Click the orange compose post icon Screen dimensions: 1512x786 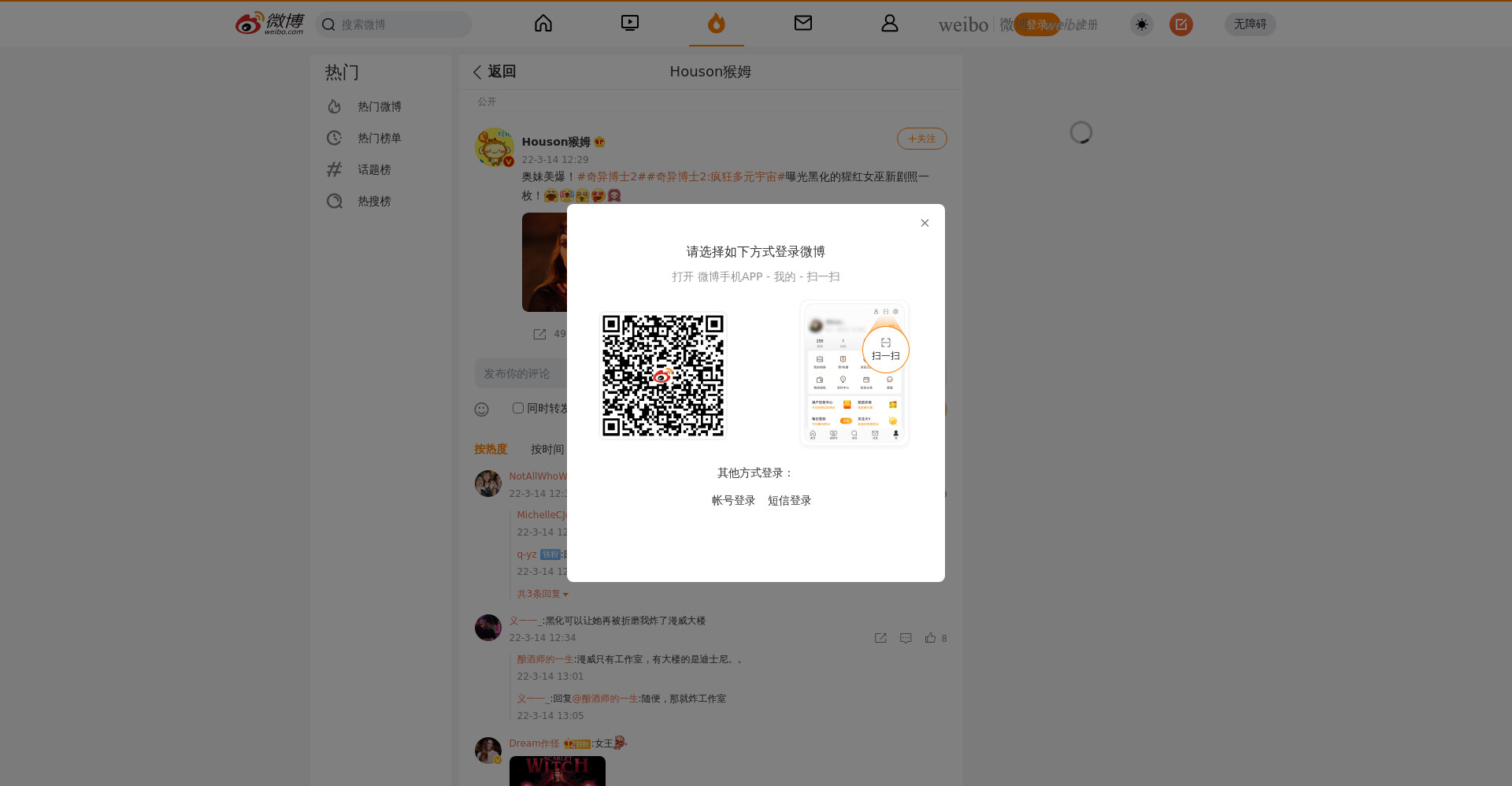(1181, 24)
